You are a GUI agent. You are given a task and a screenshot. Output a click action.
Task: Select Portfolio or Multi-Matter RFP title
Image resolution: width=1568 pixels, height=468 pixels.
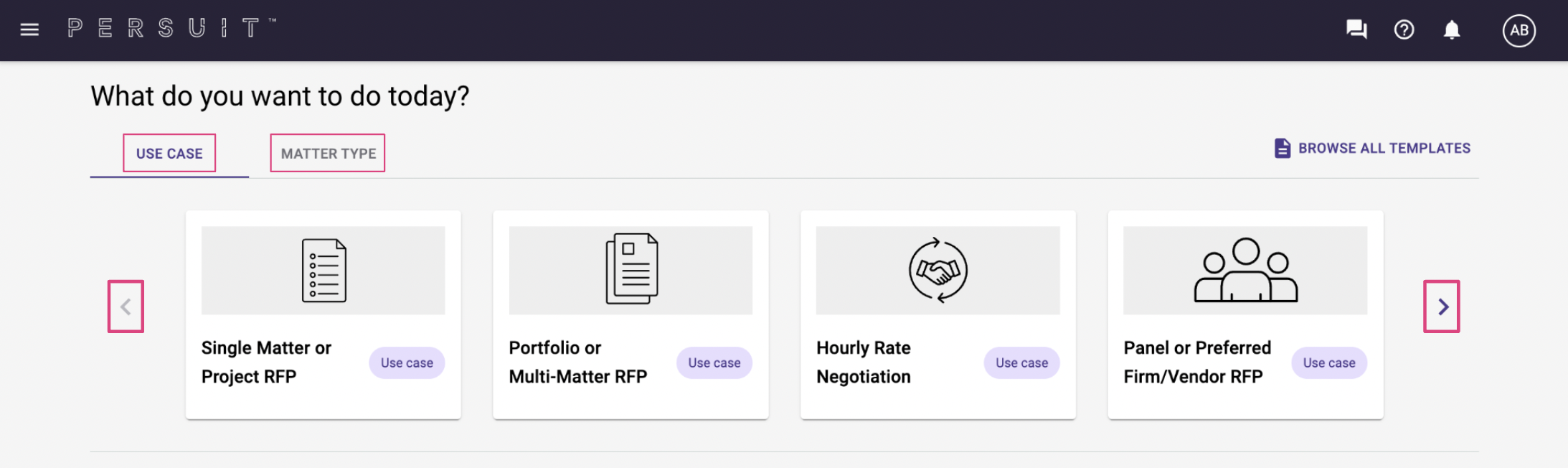click(x=578, y=362)
